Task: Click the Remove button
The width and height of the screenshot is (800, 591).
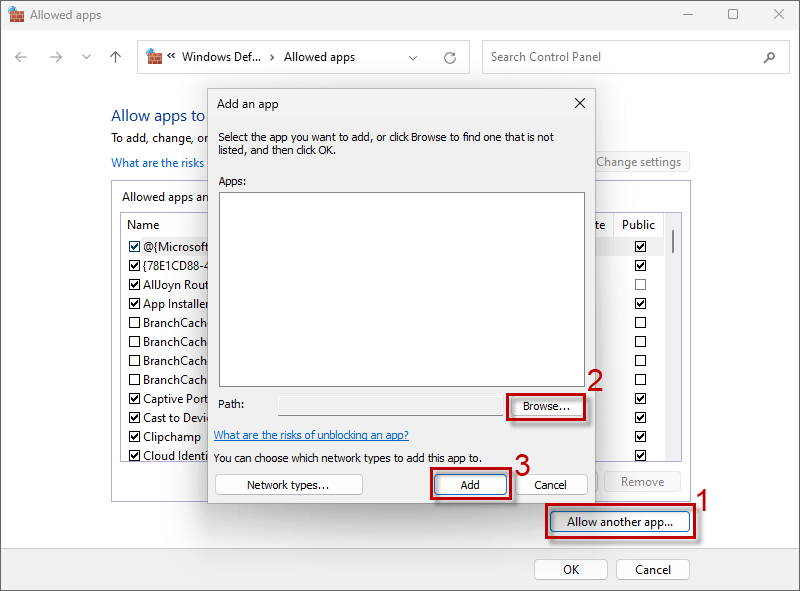Action: pos(642,482)
